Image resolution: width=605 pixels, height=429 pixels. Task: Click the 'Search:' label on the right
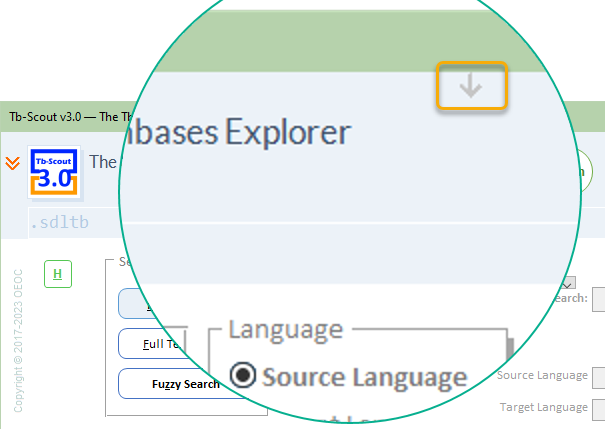click(x=569, y=298)
